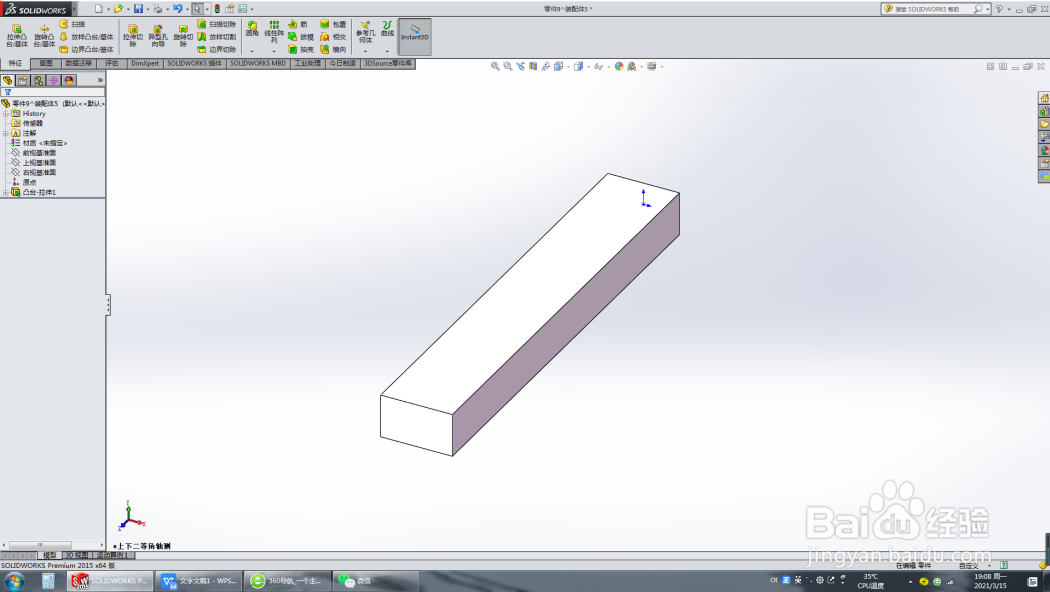Select the Revolved Cut (旋转切除) tool
1050x592 pixels.
(x=183, y=35)
